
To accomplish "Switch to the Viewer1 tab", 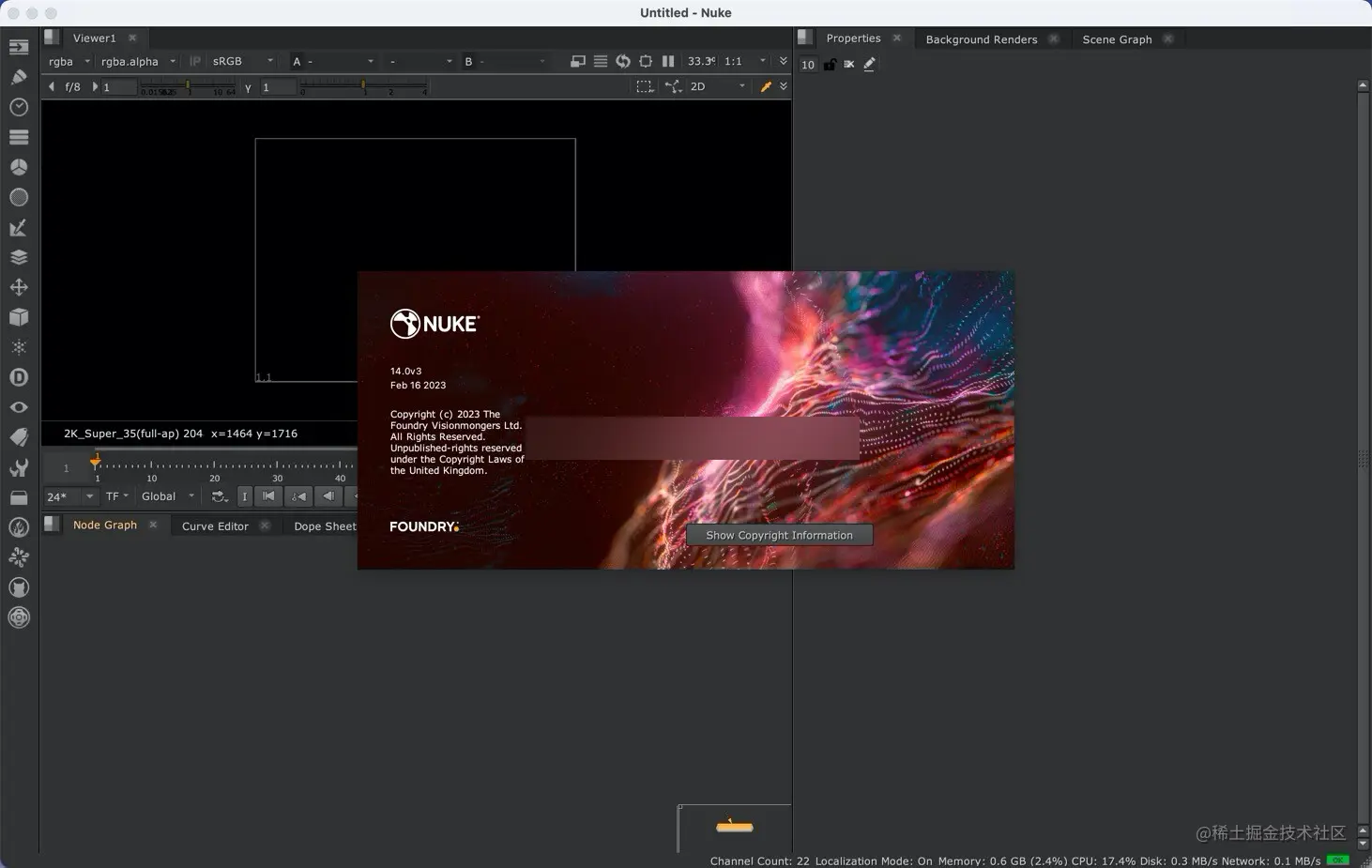I will pyautogui.click(x=94, y=38).
